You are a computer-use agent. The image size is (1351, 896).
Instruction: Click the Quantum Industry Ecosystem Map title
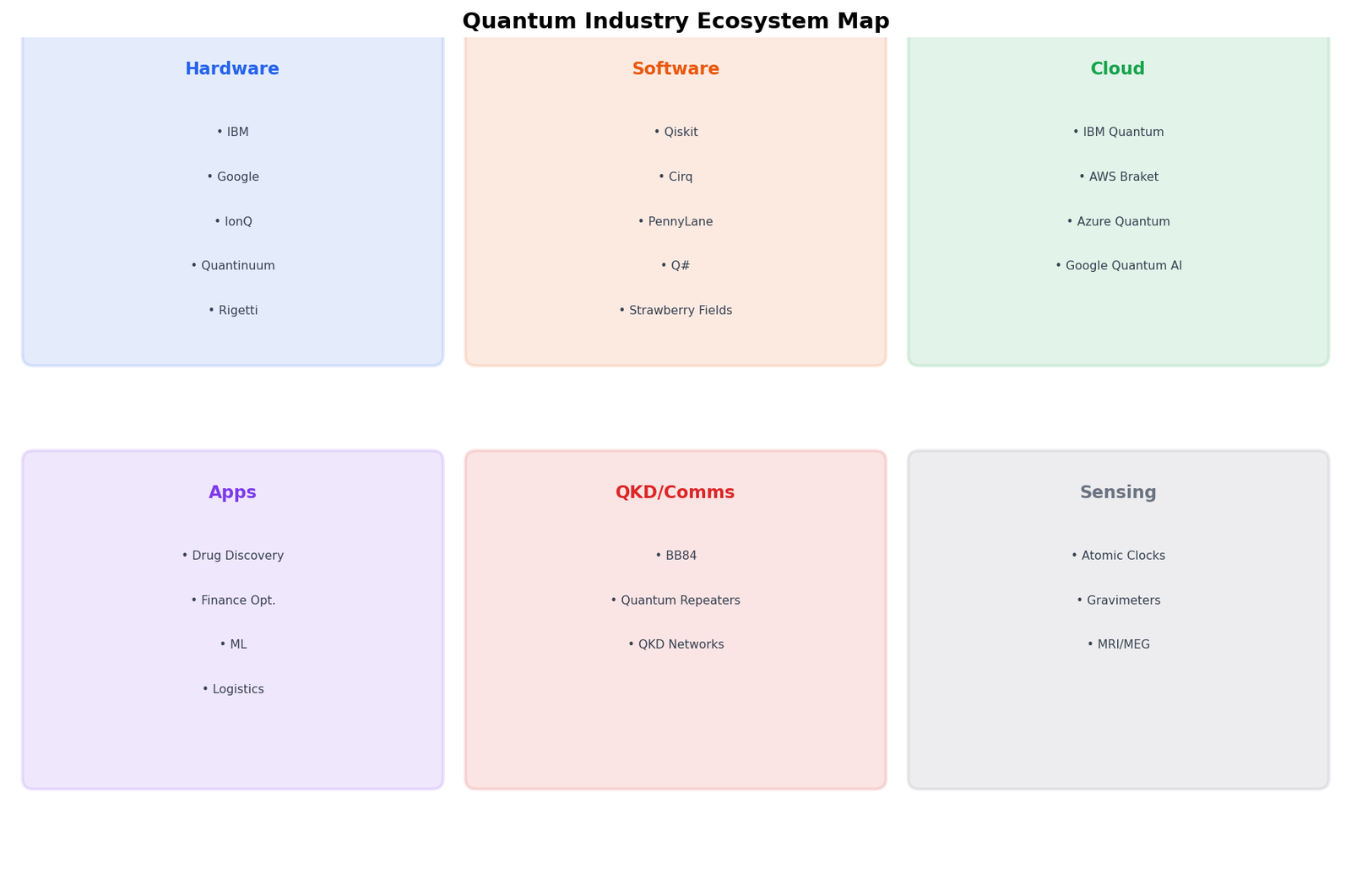[675, 21]
